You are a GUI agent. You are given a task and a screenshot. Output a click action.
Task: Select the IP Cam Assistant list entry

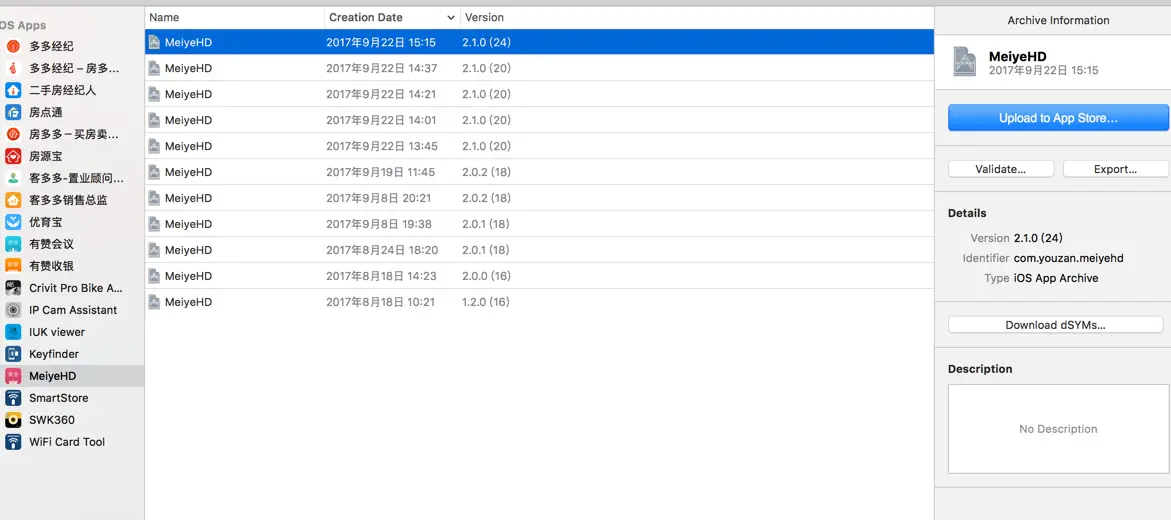tap(72, 310)
